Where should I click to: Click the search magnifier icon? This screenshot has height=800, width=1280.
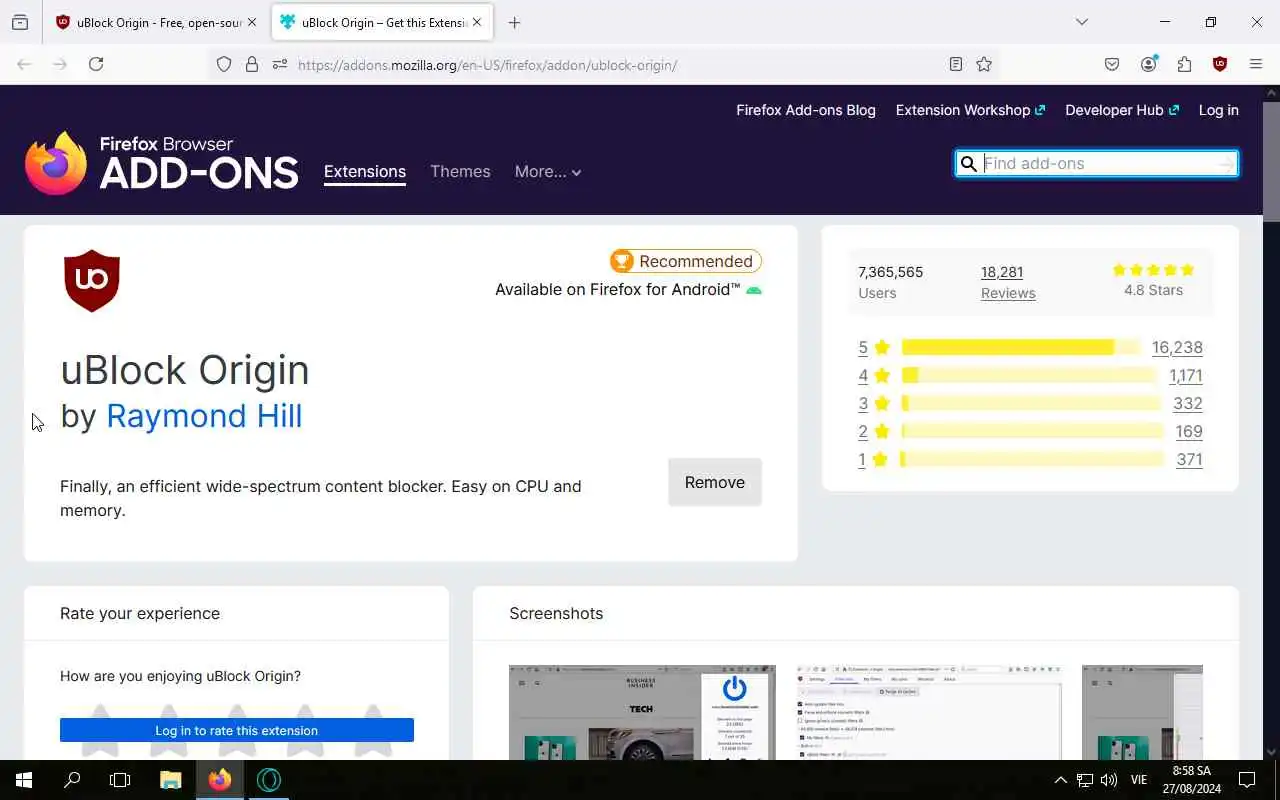[x=968, y=164]
